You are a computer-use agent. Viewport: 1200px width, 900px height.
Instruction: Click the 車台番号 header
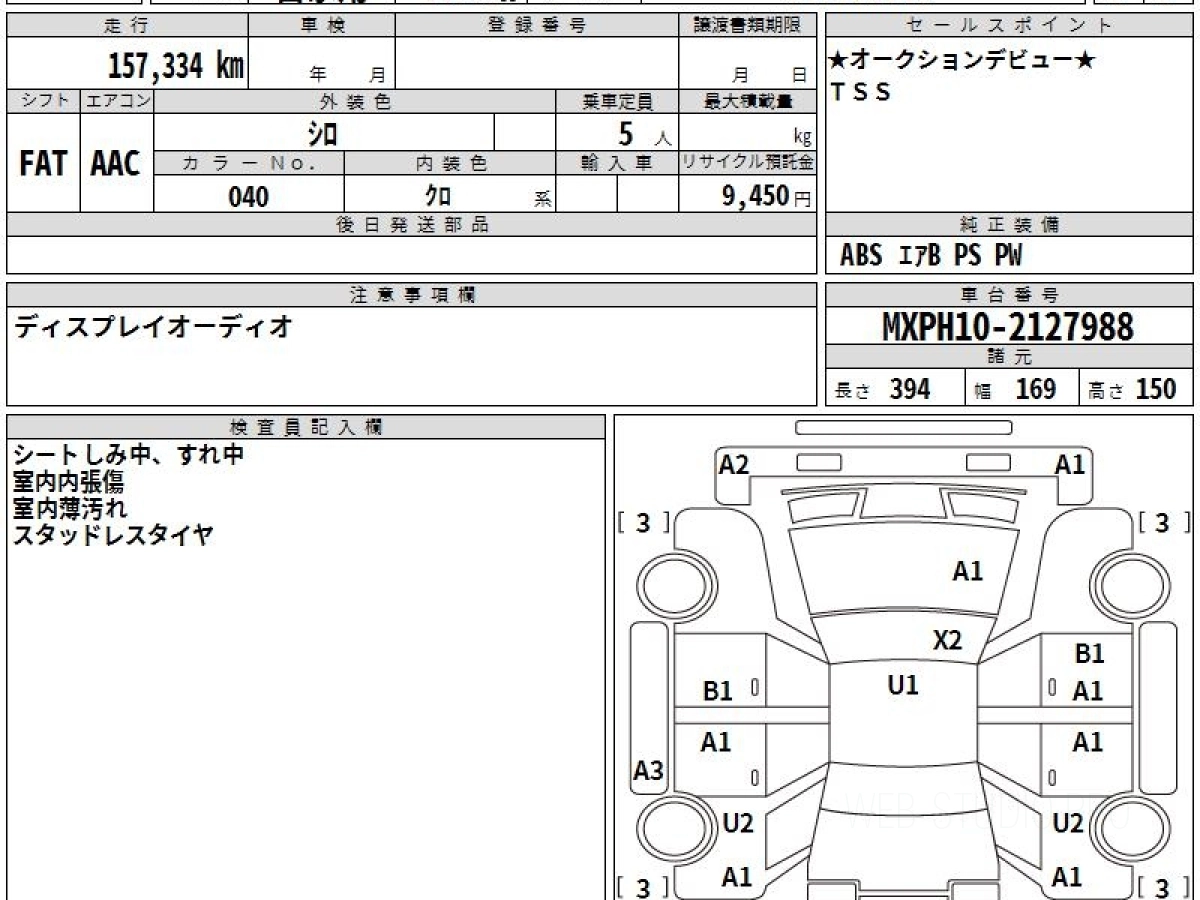(1010, 295)
